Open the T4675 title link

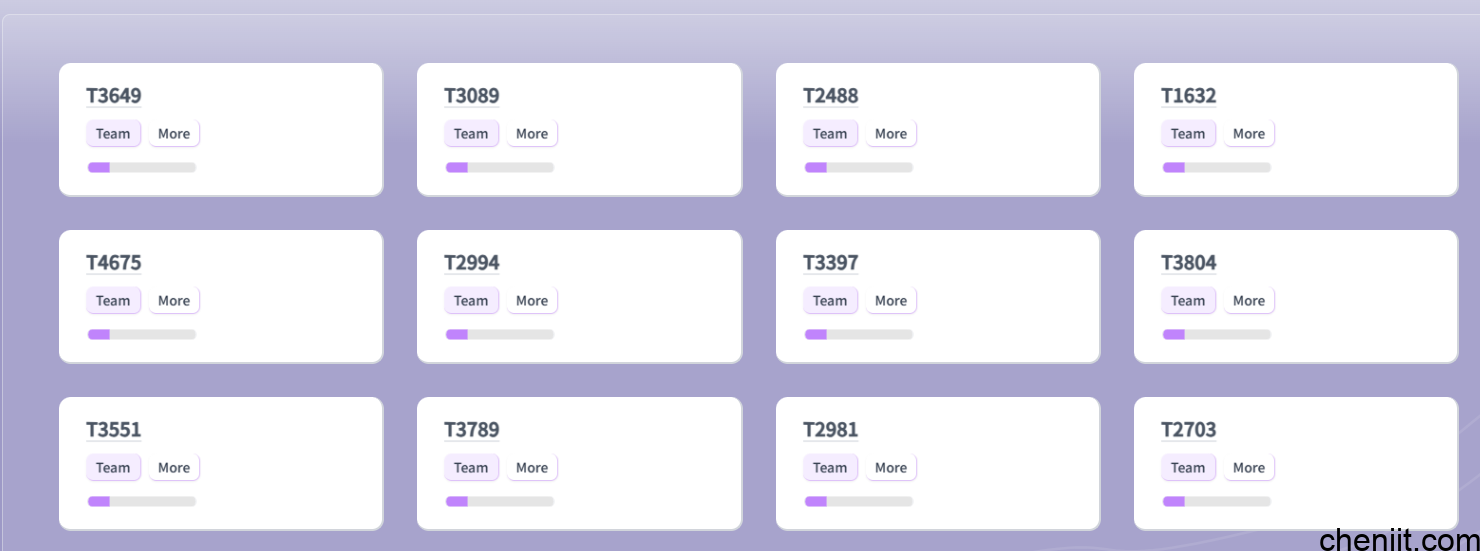tap(113, 263)
